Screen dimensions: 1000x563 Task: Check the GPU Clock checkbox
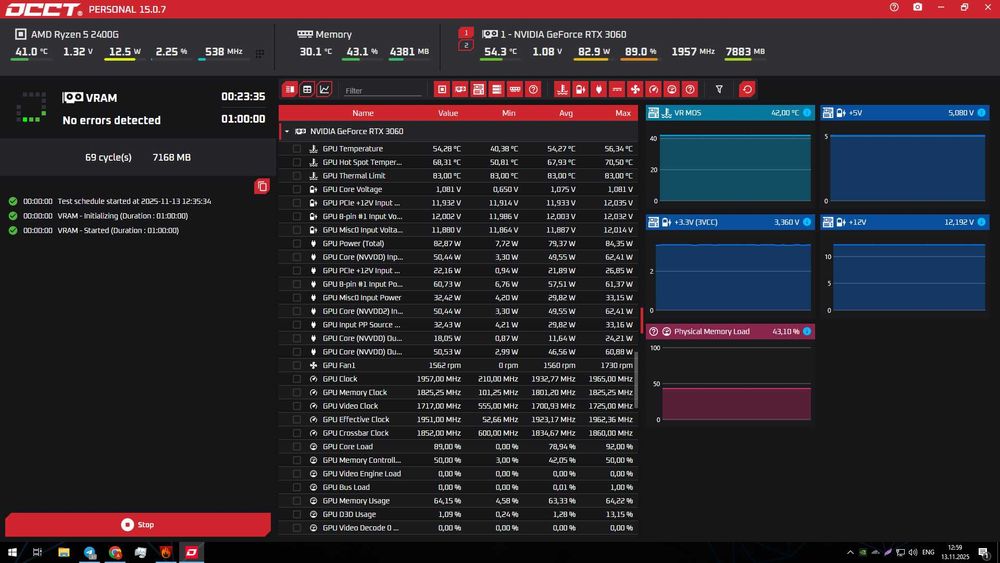point(297,379)
